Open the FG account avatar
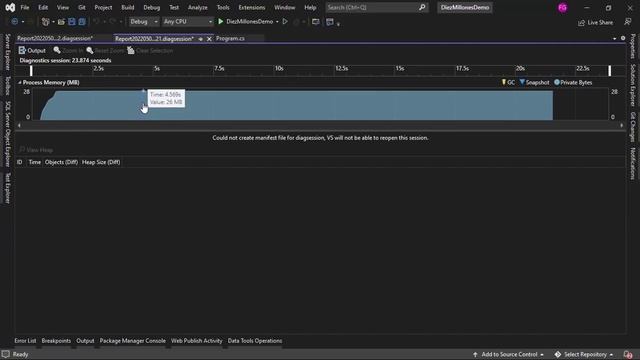 pos(562,7)
